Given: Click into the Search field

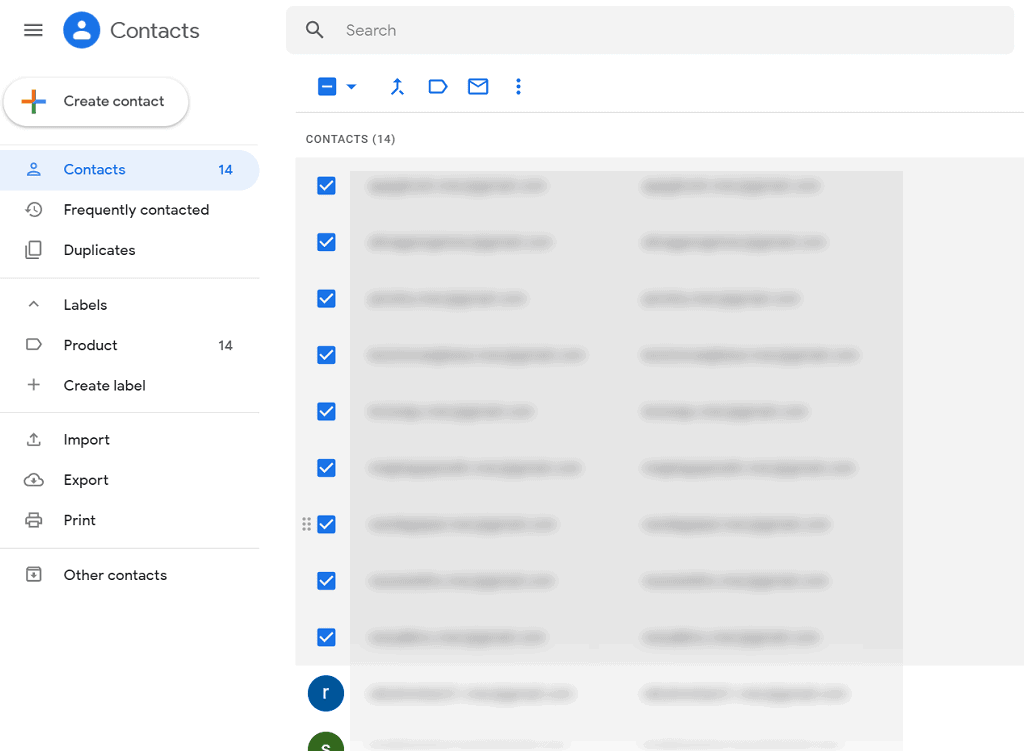Looking at the screenshot, I should pos(660,30).
